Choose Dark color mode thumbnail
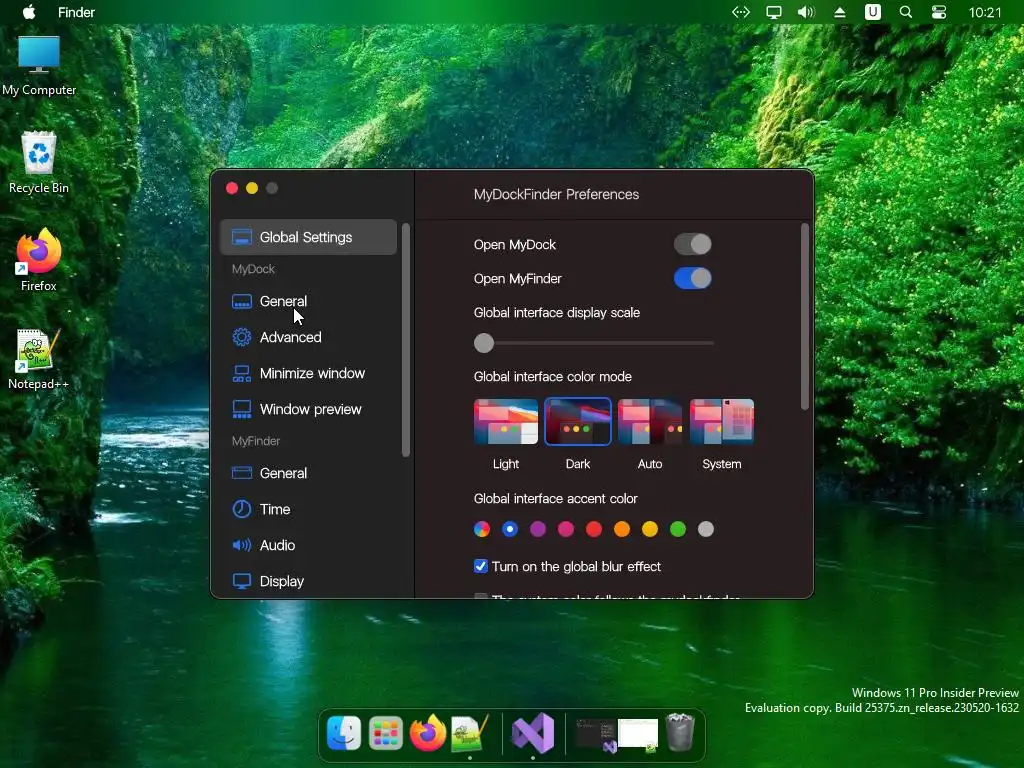1024x768 pixels. (x=577, y=422)
